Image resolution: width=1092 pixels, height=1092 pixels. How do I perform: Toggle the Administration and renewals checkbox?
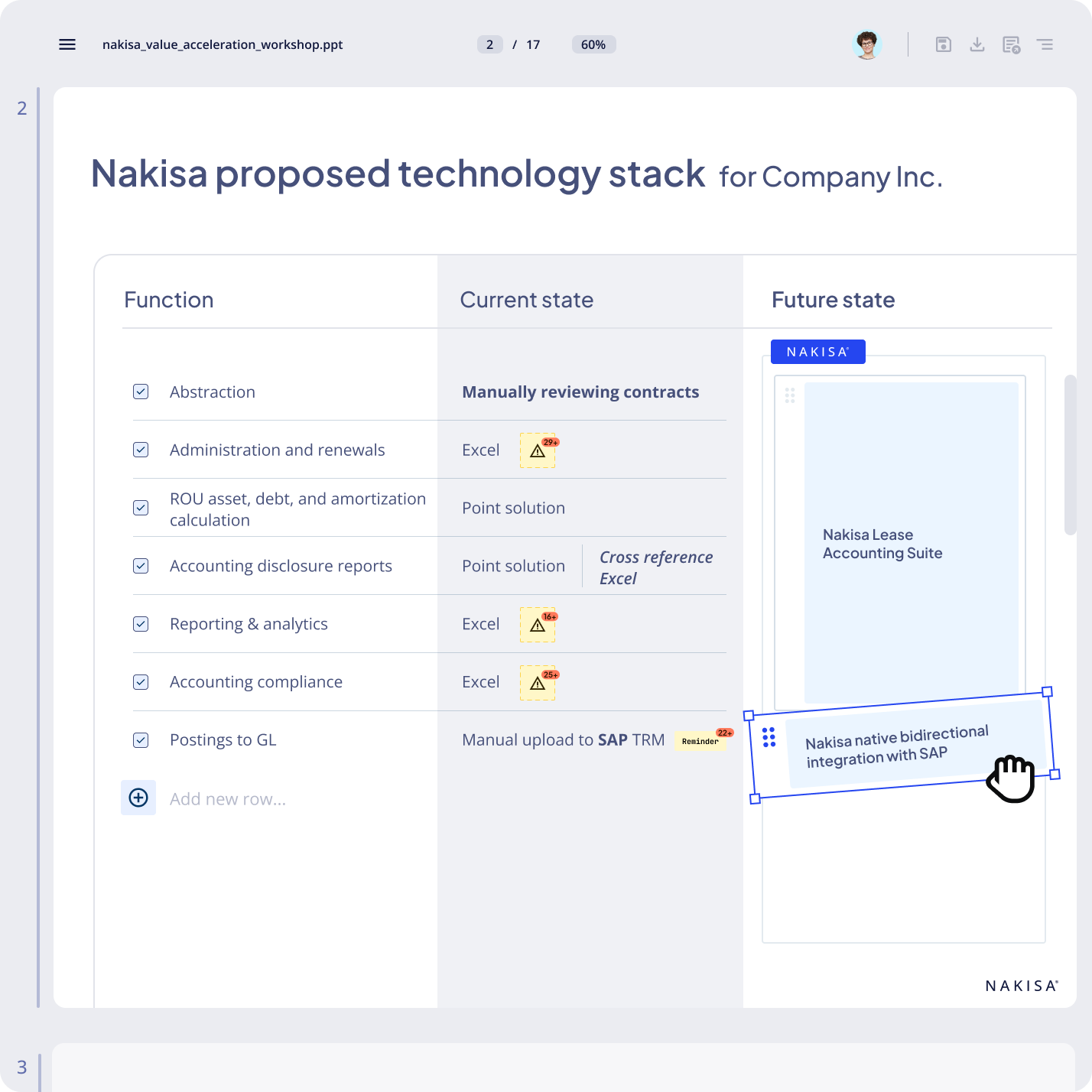141,450
